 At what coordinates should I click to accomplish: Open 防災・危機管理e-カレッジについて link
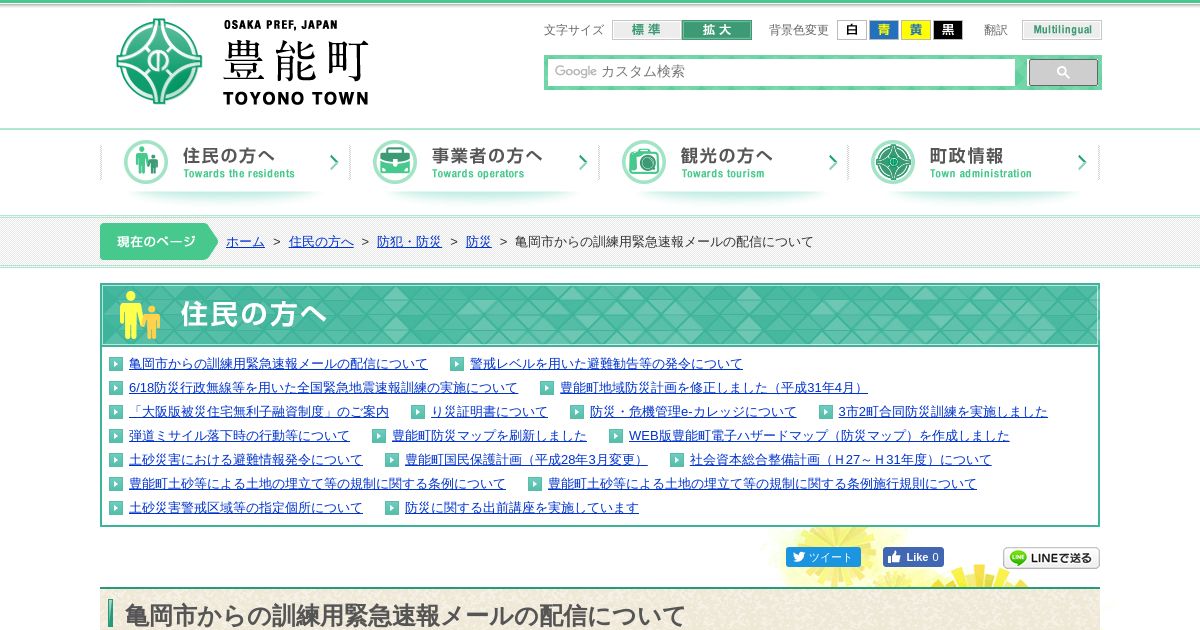click(693, 412)
